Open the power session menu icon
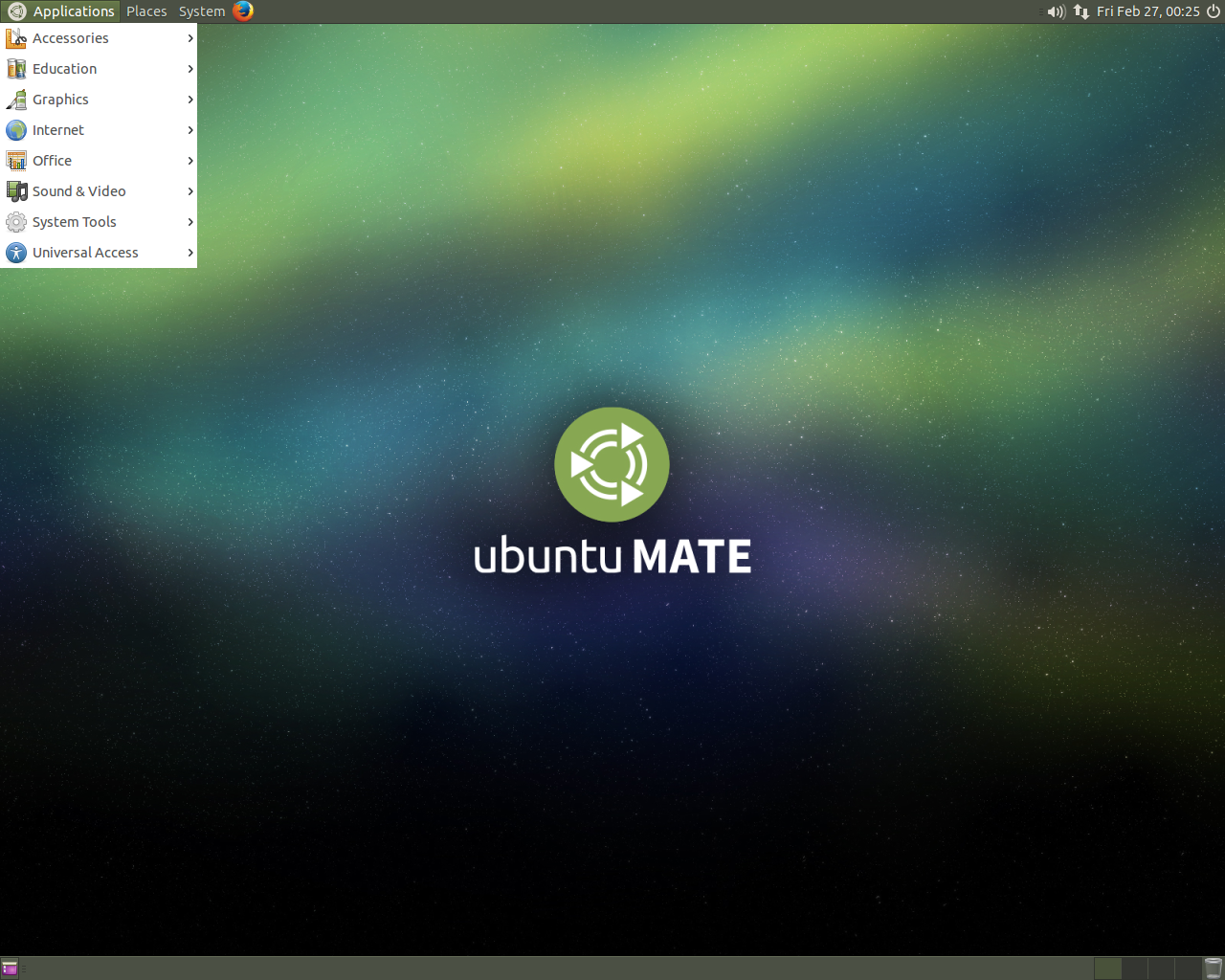The width and height of the screenshot is (1225, 980). 1214,11
